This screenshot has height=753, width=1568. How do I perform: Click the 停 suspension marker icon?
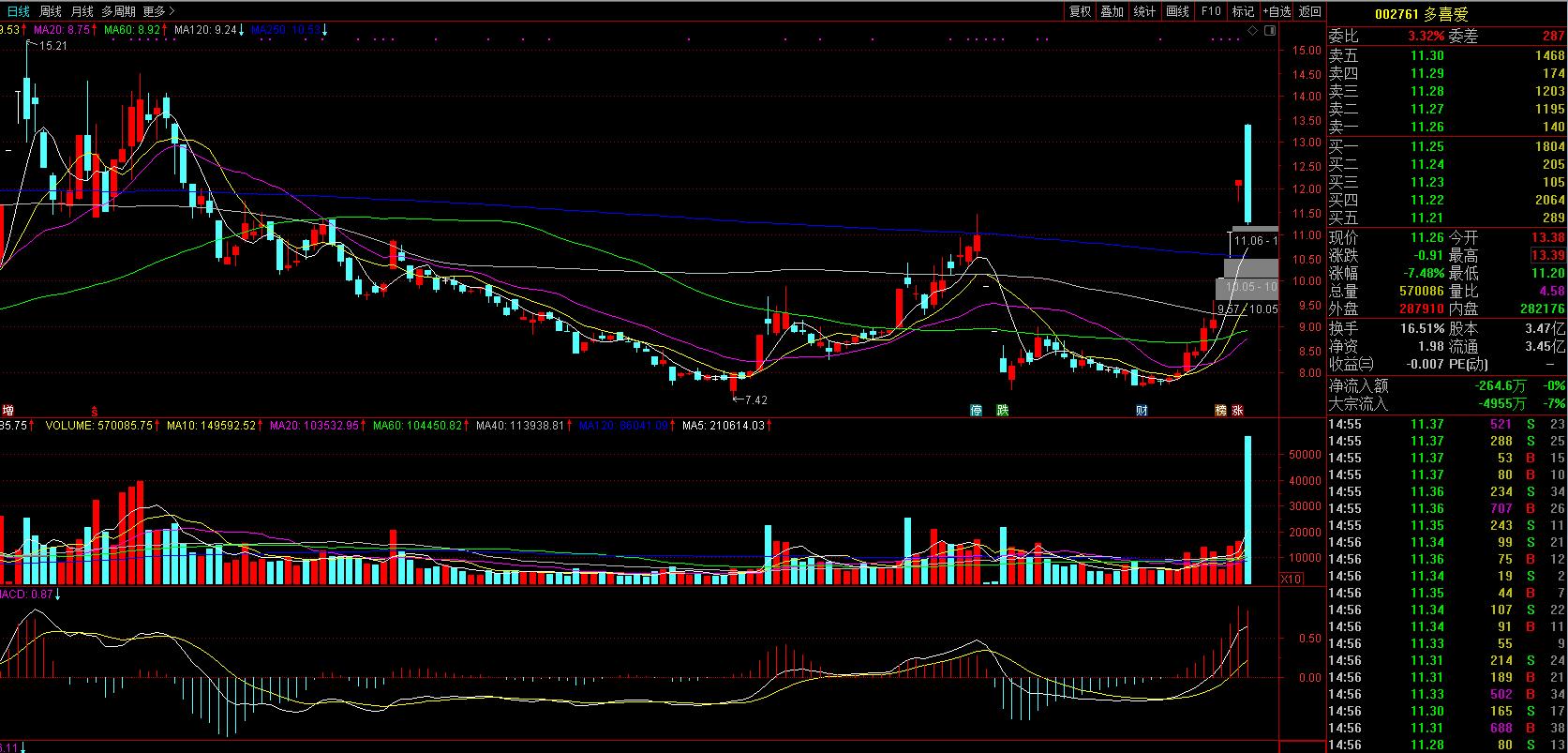(976, 411)
